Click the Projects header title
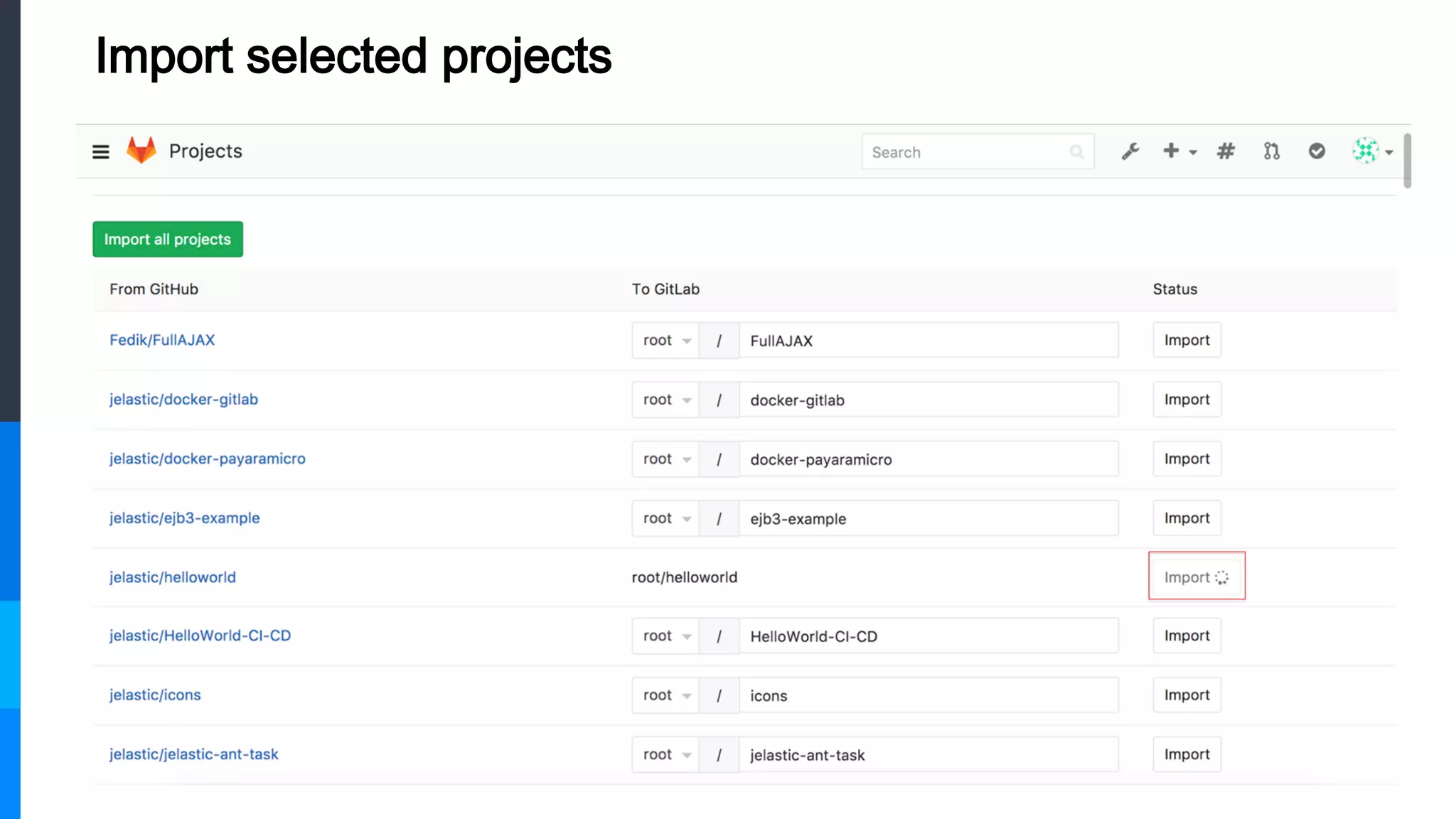The height and width of the screenshot is (819, 1456). click(205, 151)
